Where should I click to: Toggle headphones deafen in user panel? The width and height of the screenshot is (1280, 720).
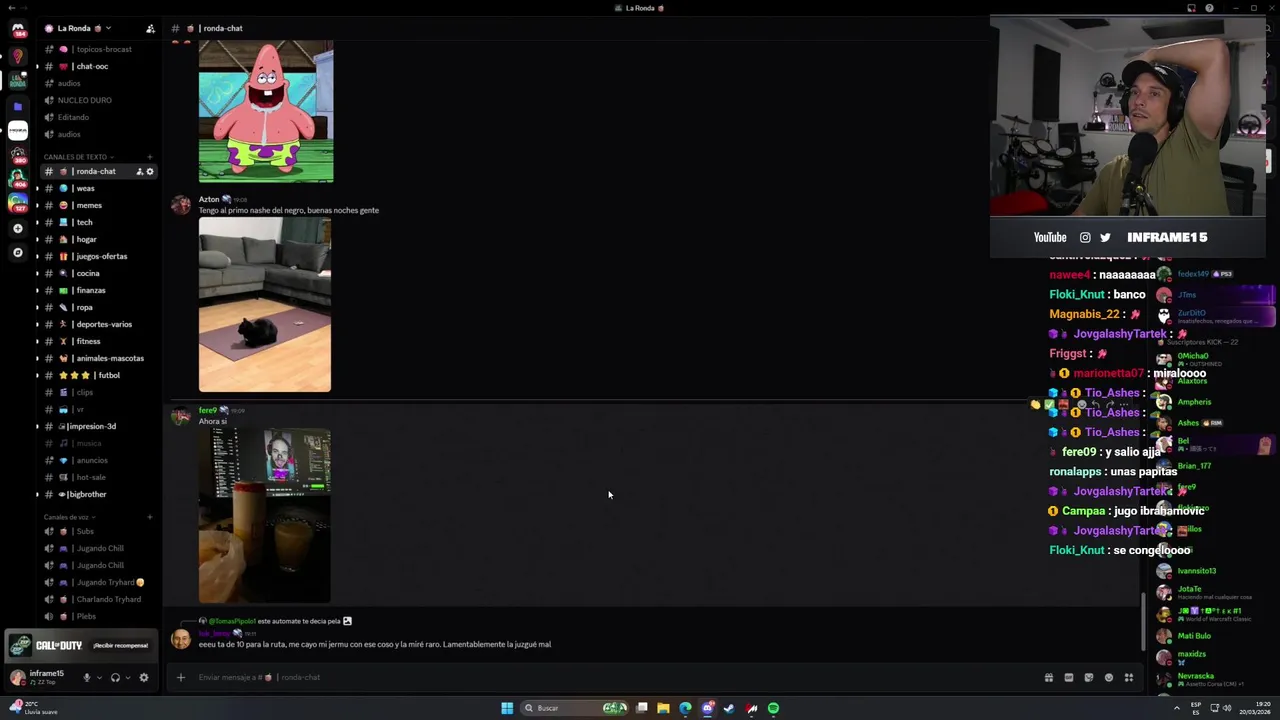coord(115,678)
